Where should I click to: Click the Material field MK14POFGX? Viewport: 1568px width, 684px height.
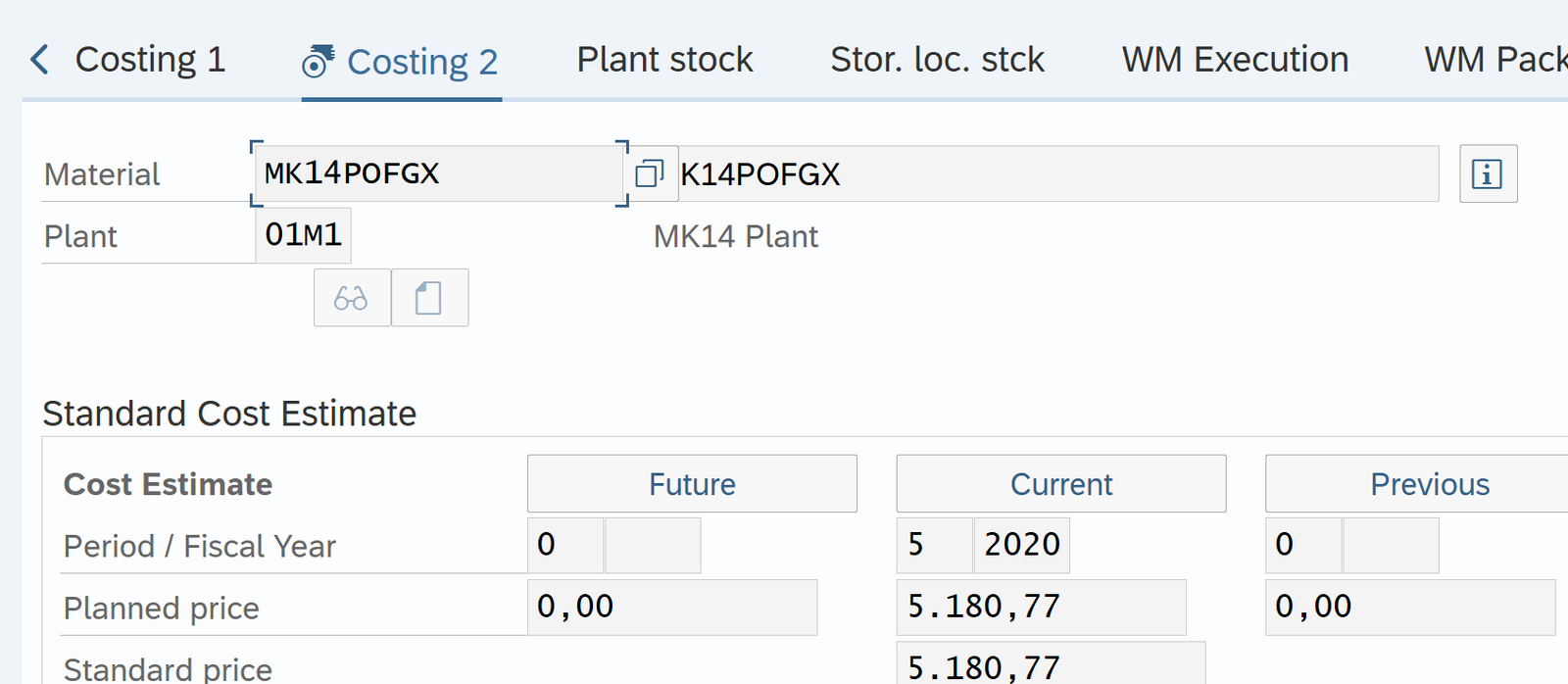click(438, 173)
